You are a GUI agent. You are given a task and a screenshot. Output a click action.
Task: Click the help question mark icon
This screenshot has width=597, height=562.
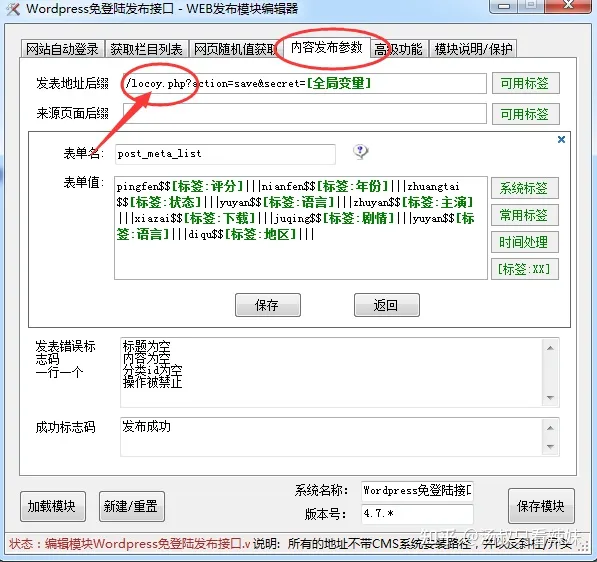(360, 152)
